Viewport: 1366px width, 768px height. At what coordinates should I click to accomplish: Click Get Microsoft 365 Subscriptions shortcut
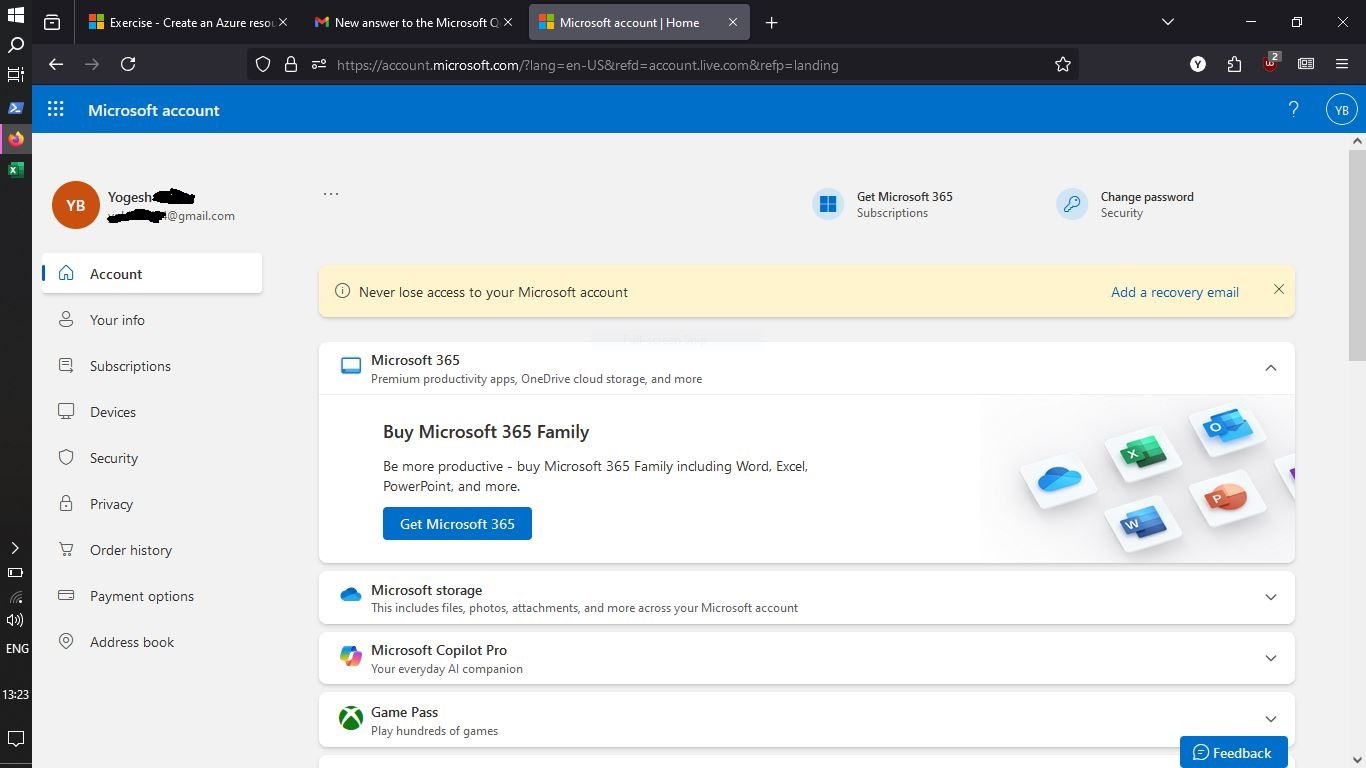point(882,204)
